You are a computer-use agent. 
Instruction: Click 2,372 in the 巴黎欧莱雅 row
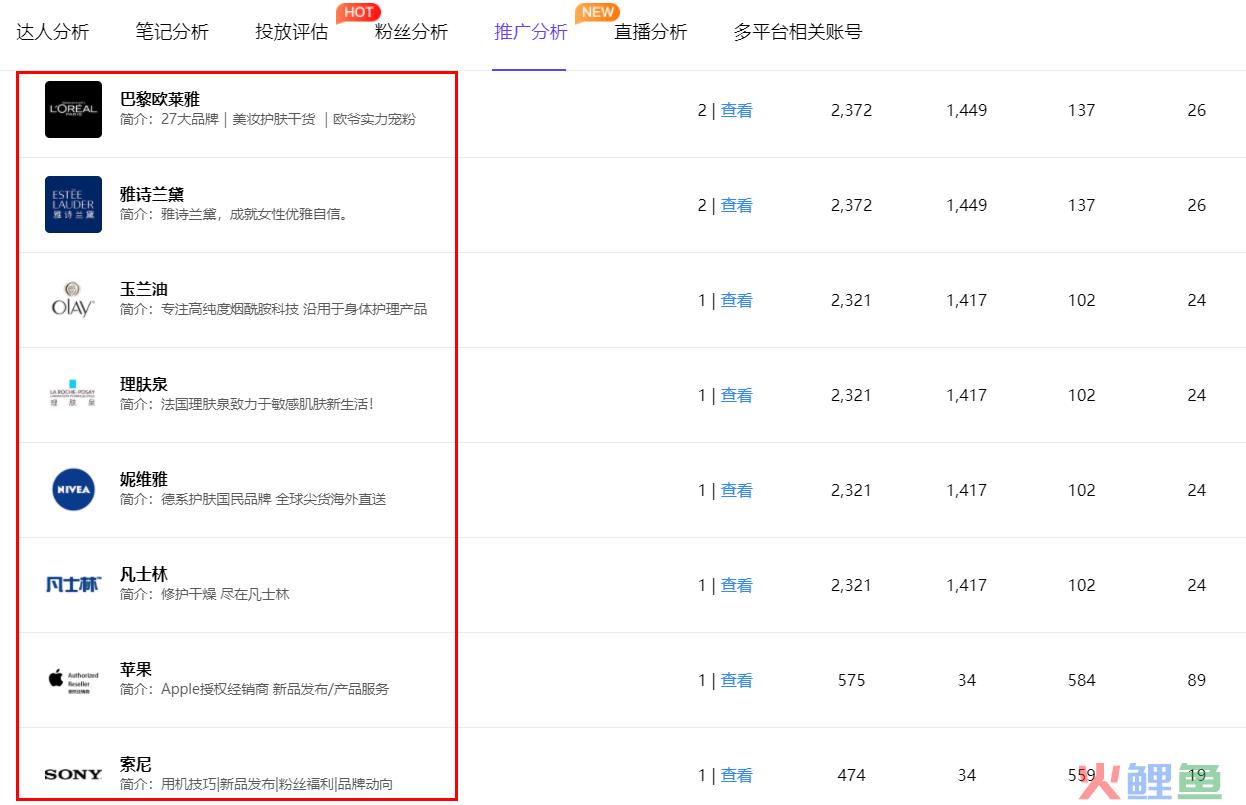pyautogui.click(x=851, y=110)
